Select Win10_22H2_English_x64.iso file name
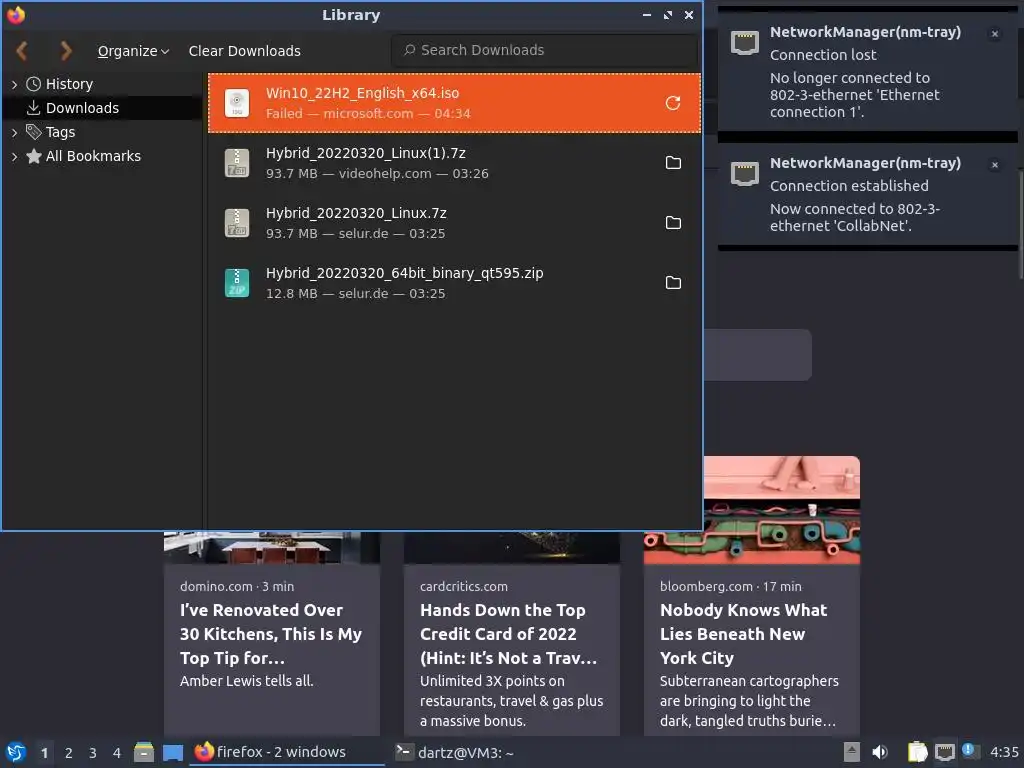The image size is (1024, 768). [362, 93]
